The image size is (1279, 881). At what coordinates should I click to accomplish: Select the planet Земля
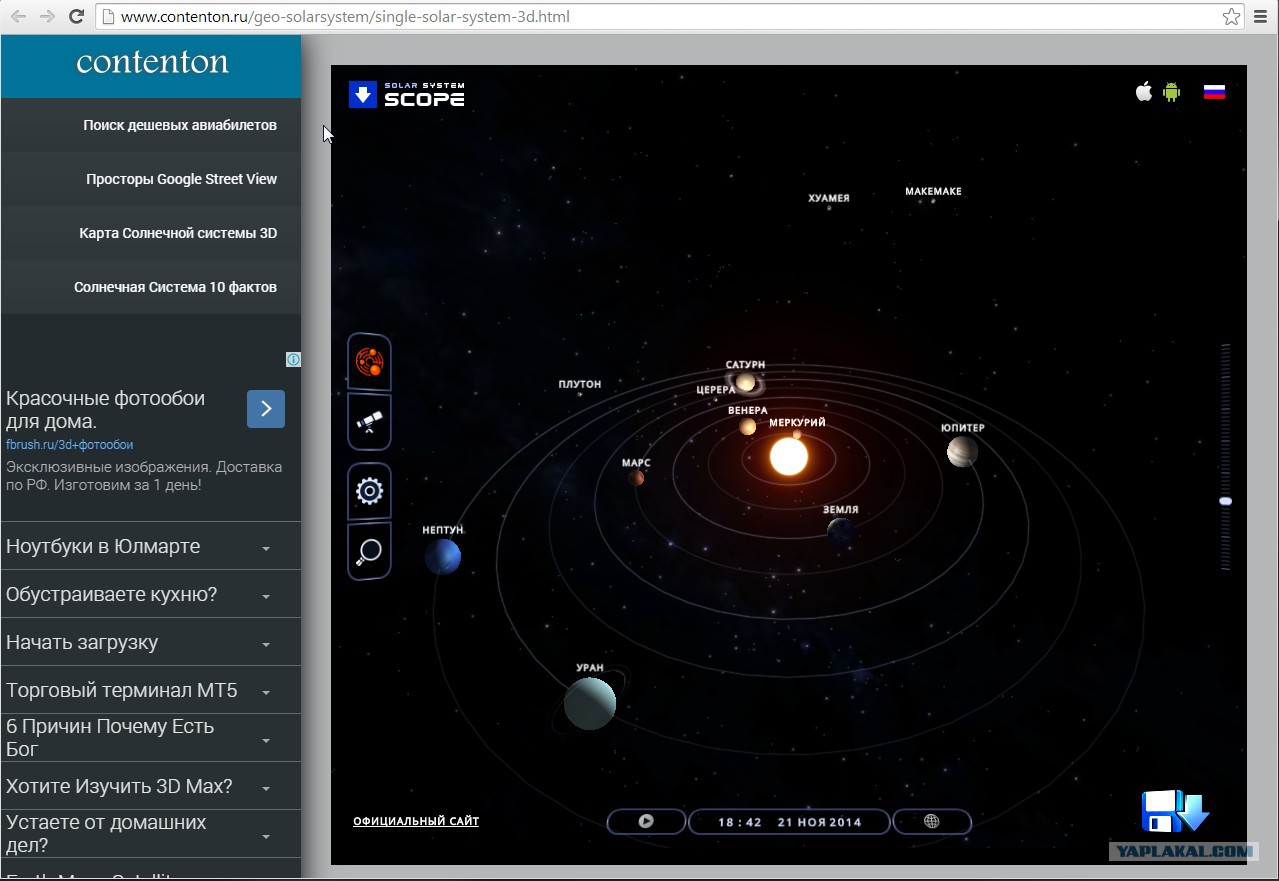[840, 530]
